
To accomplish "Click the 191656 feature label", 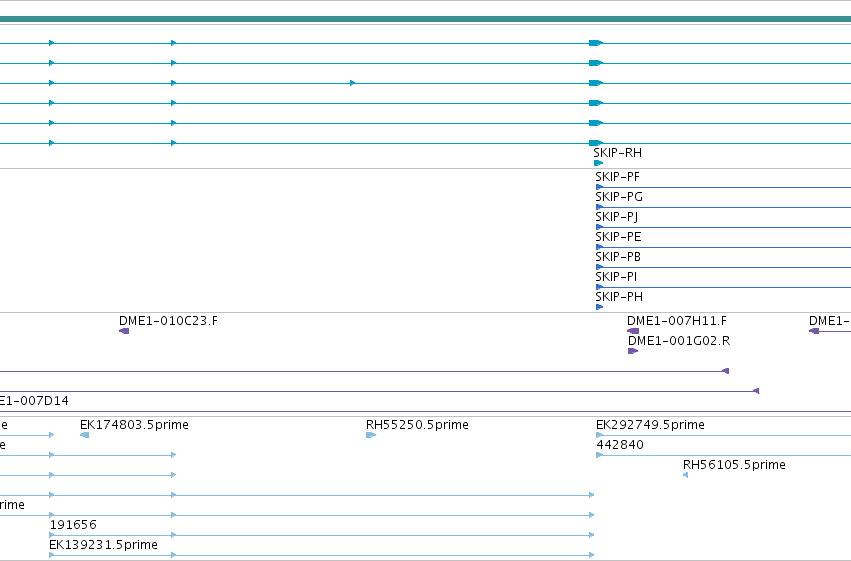I will pos(73,525).
